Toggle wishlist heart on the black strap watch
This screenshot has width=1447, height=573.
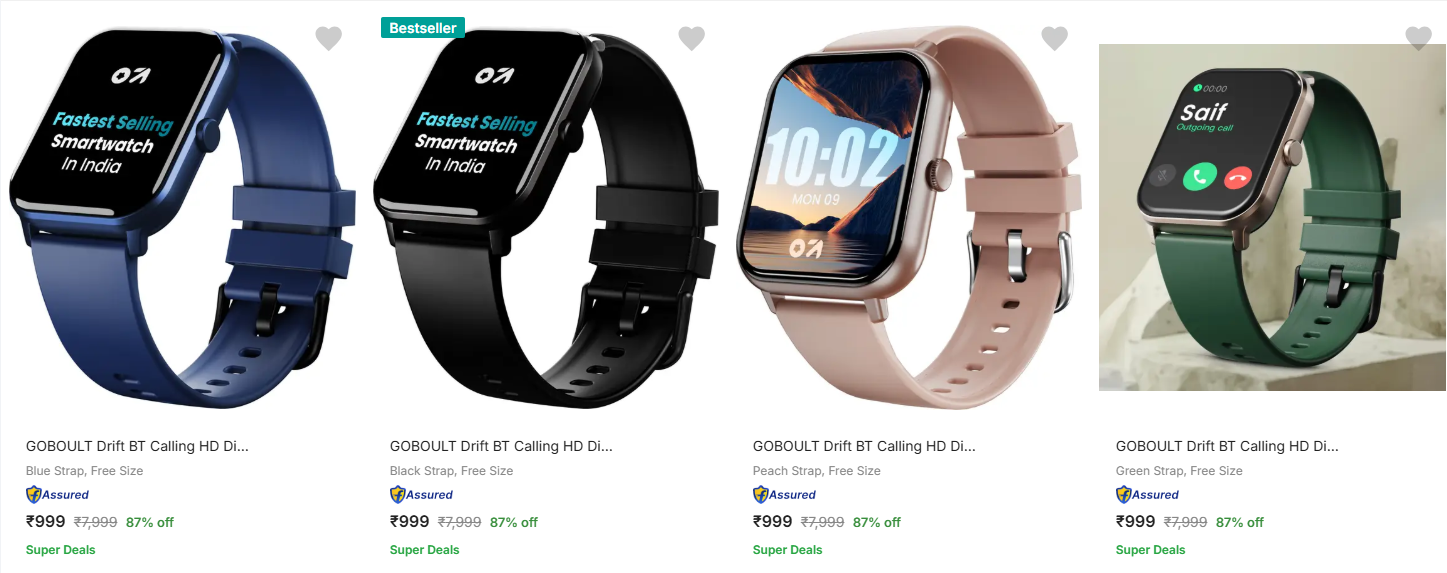coord(692,38)
